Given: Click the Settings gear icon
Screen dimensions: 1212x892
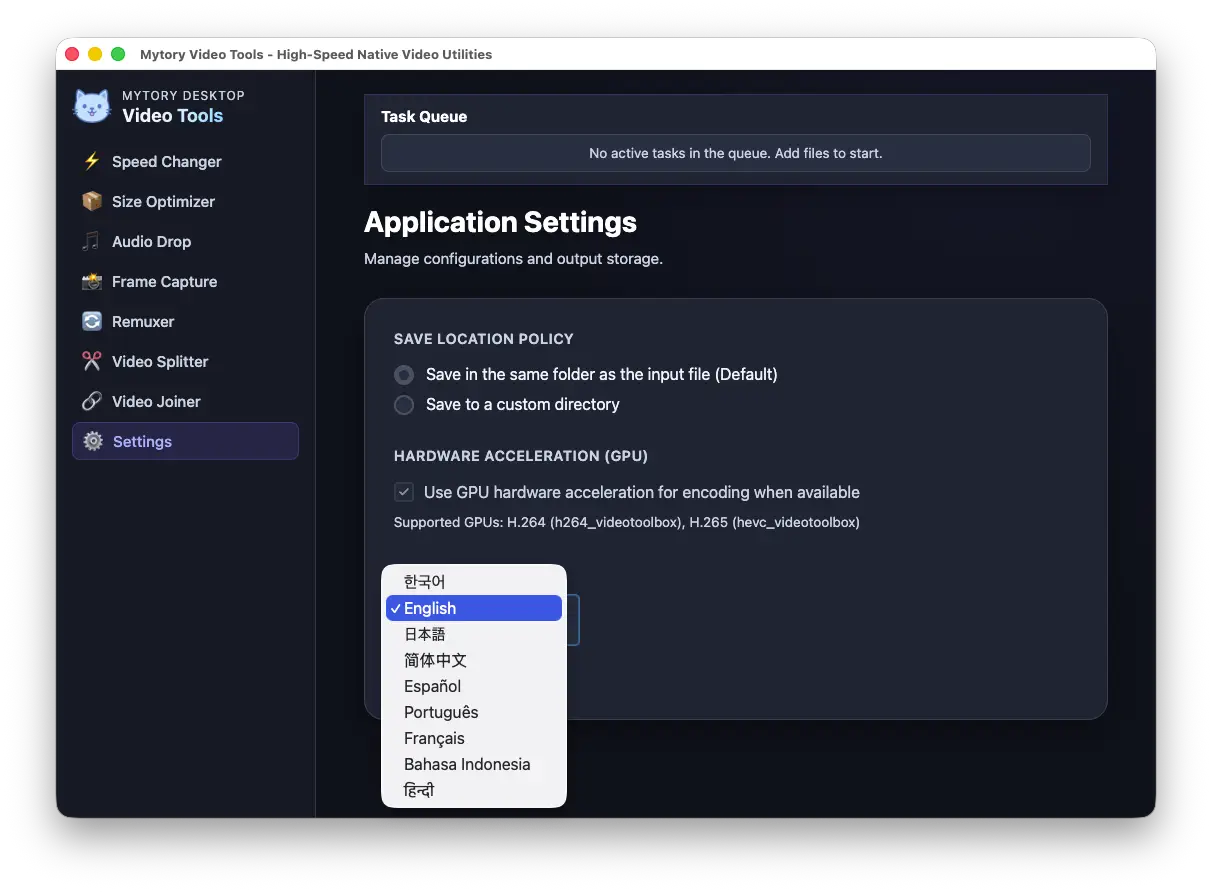Looking at the screenshot, I should [93, 442].
